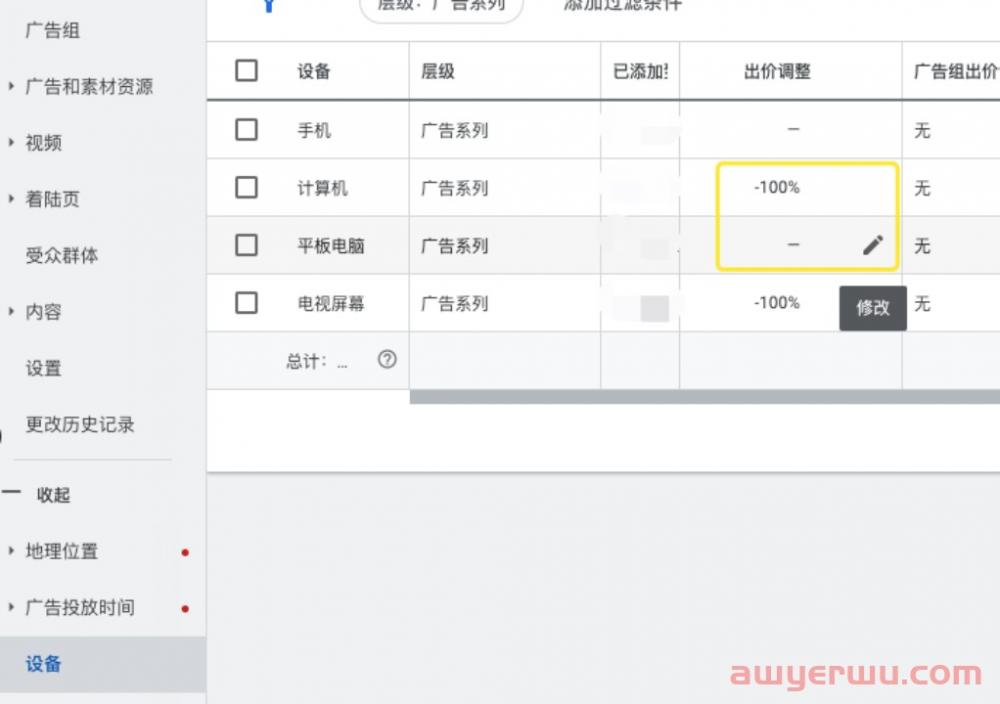Click the -100% bid adjustment for 计算机

777,187
